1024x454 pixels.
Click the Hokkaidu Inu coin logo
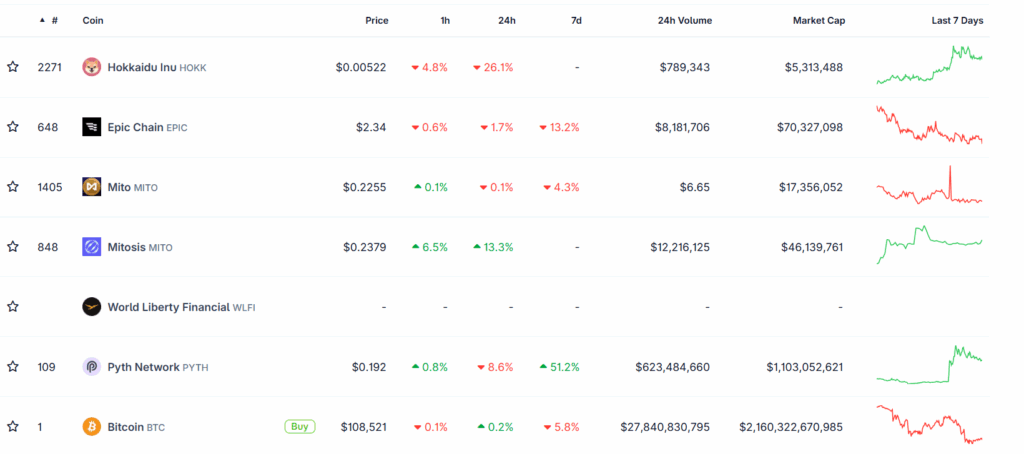(x=92, y=67)
